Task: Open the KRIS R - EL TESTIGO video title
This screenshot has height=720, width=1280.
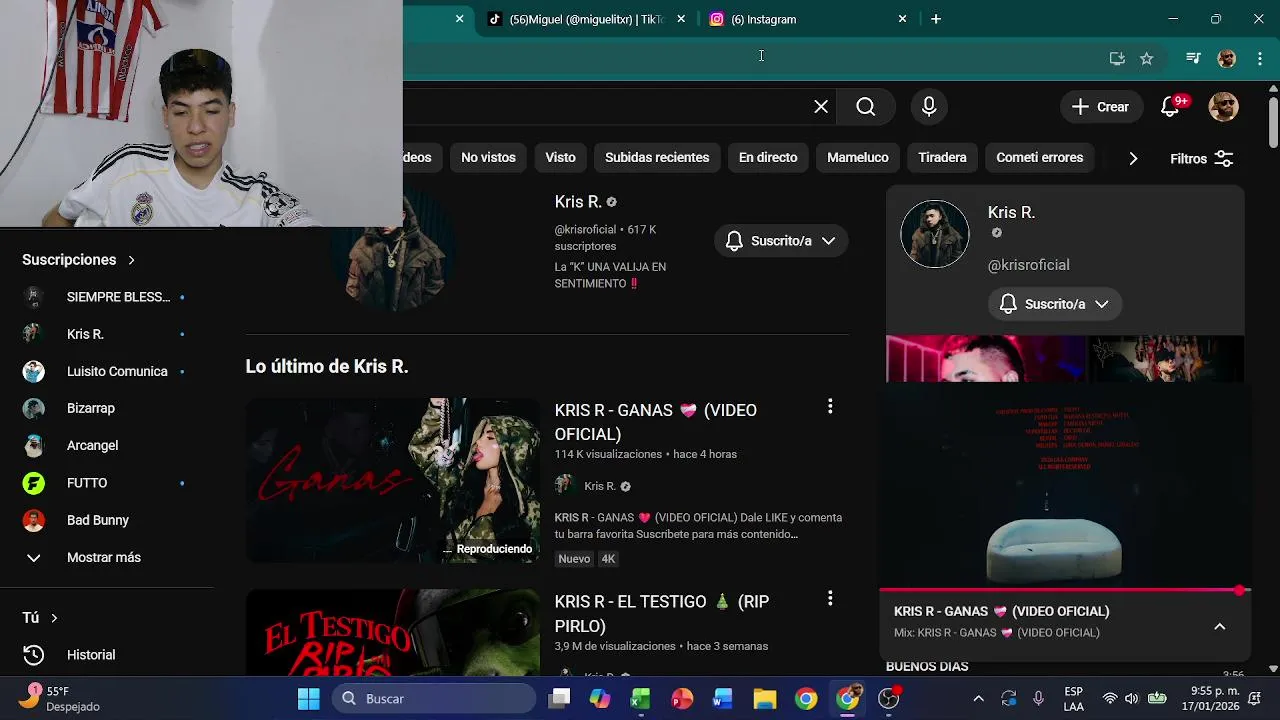Action: click(662, 614)
